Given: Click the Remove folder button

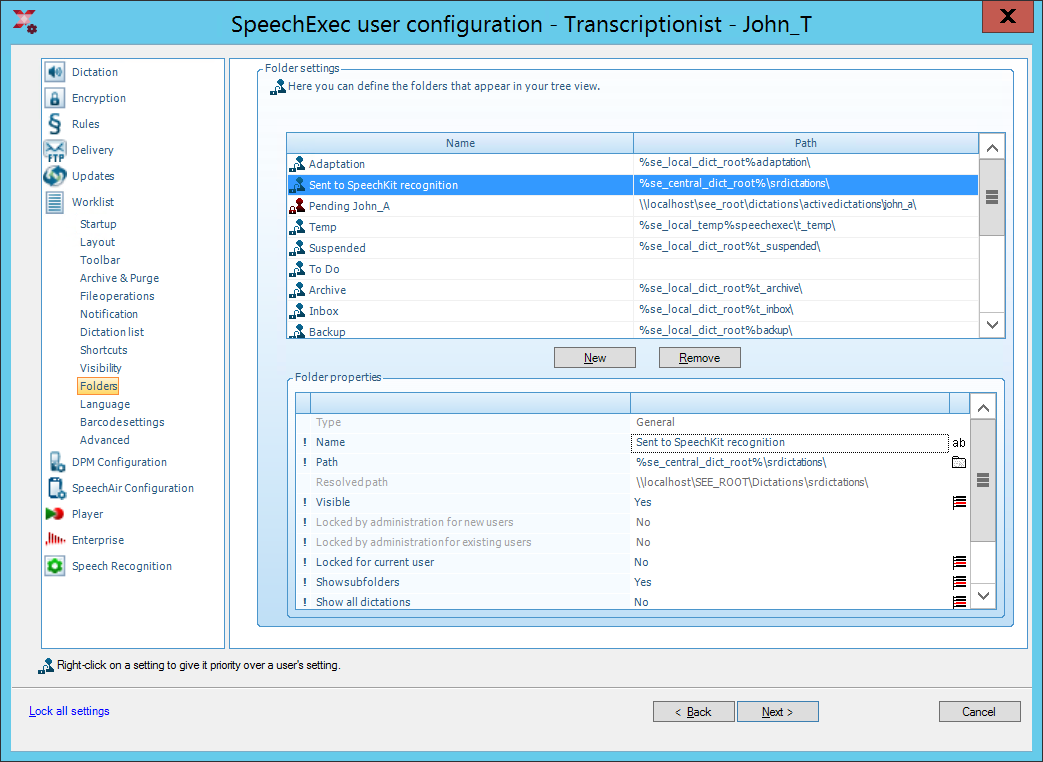Looking at the screenshot, I should coord(699,358).
